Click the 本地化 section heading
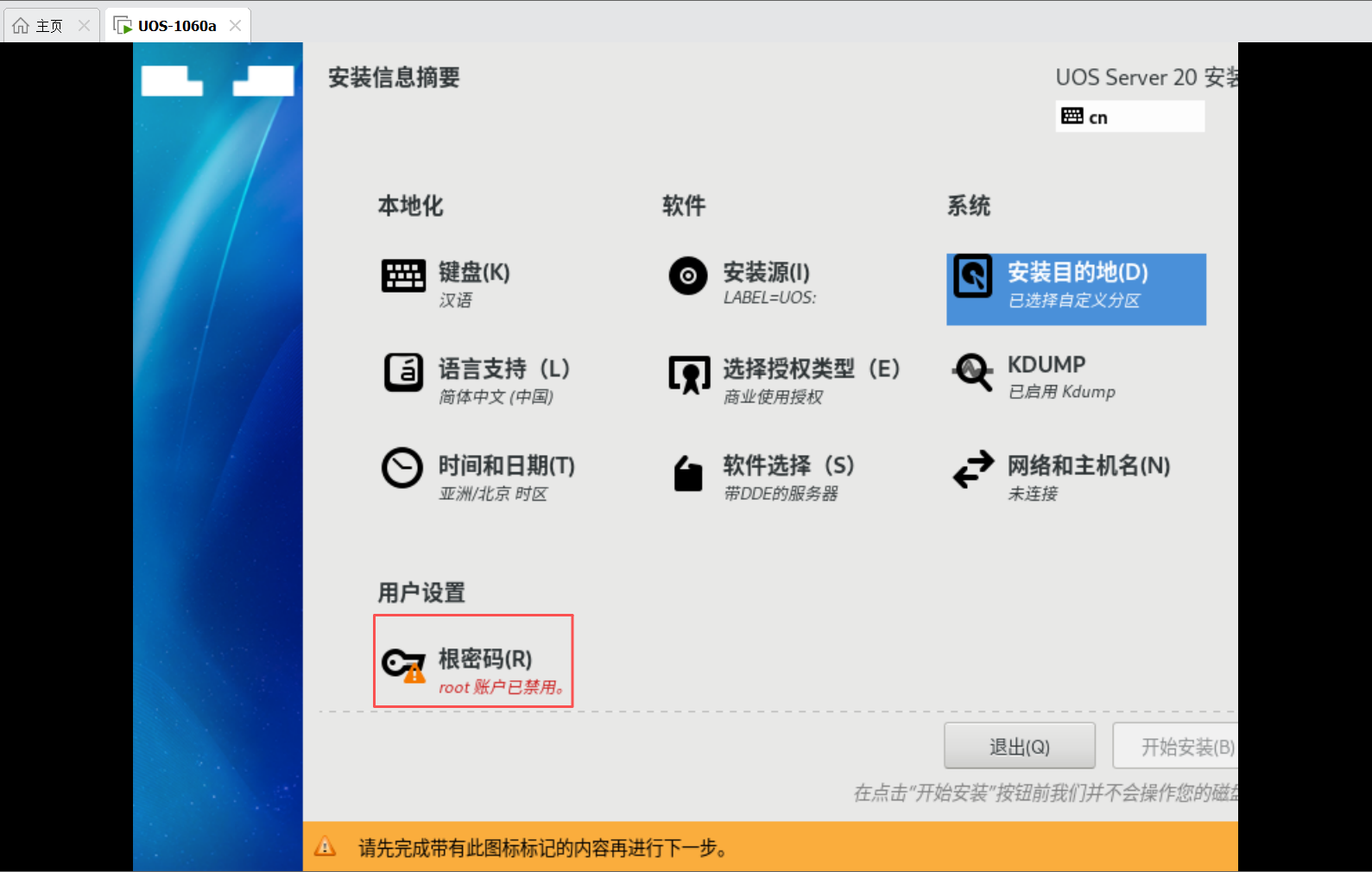The width and height of the screenshot is (1372, 872). click(x=410, y=205)
